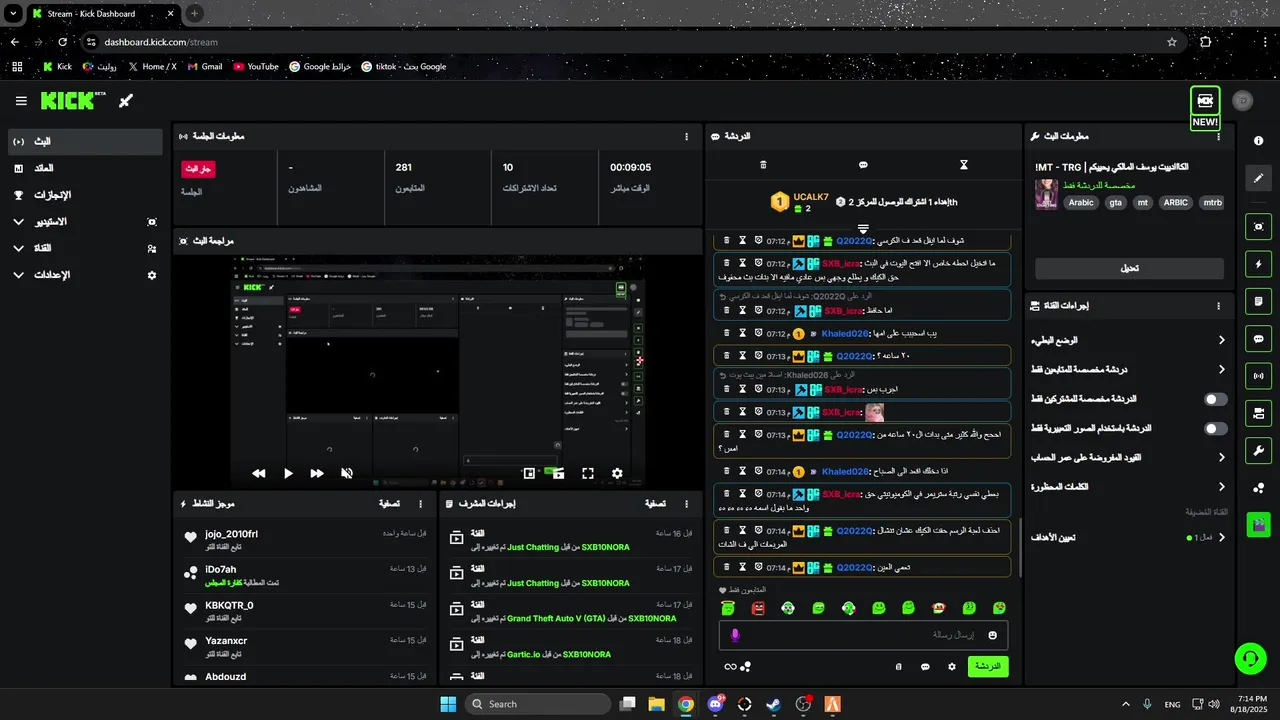This screenshot has height=720, width=1280.
Task: Unmute the stream preview audio
Action: (347, 474)
